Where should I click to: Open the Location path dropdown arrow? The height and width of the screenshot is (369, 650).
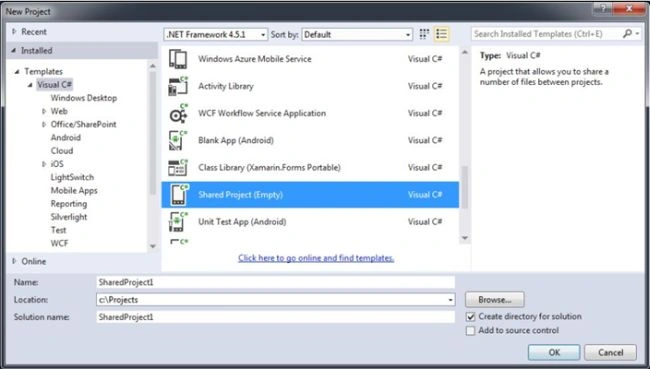click(x=450, y=300)
